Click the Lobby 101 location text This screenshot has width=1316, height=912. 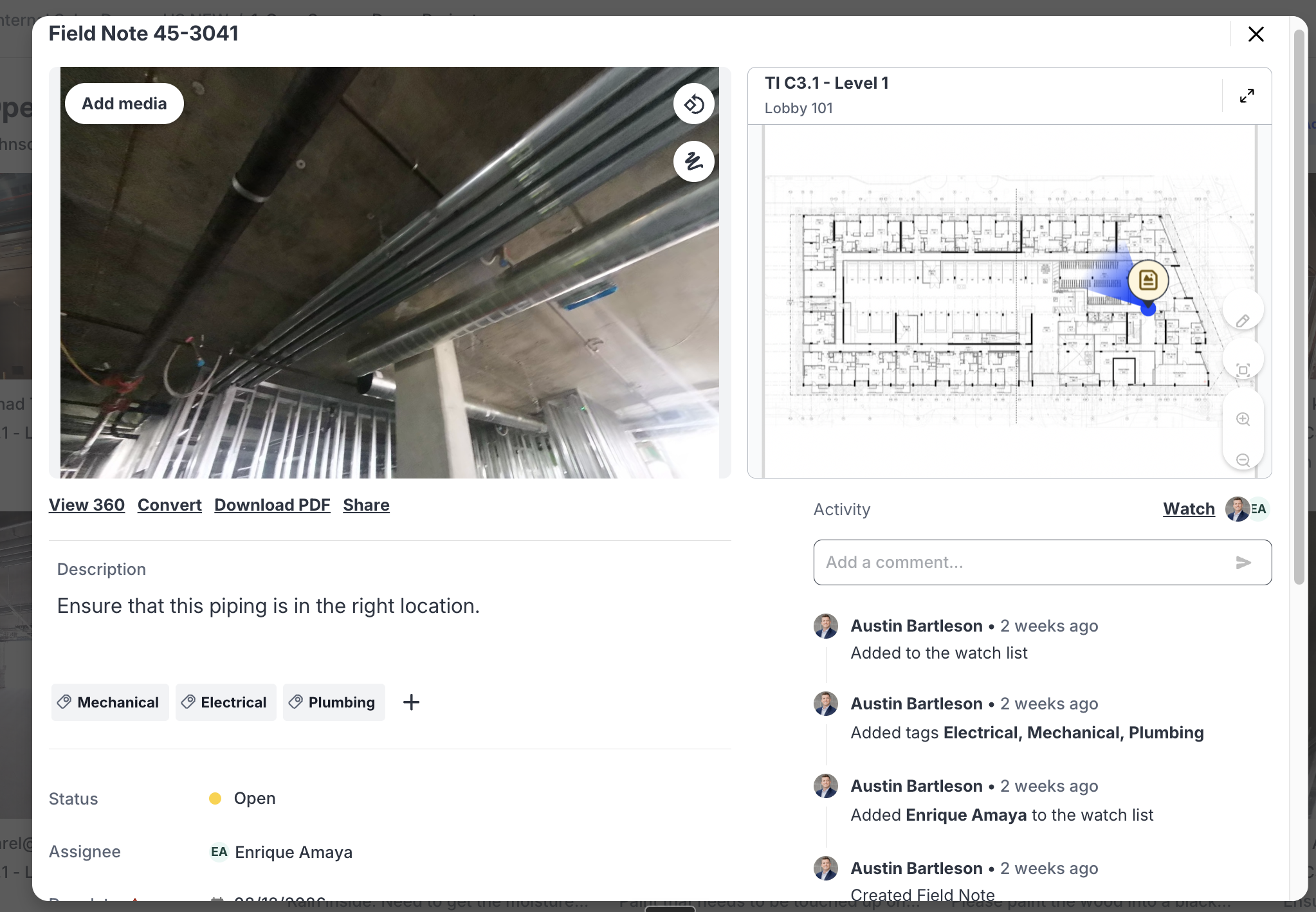point(798,108)
